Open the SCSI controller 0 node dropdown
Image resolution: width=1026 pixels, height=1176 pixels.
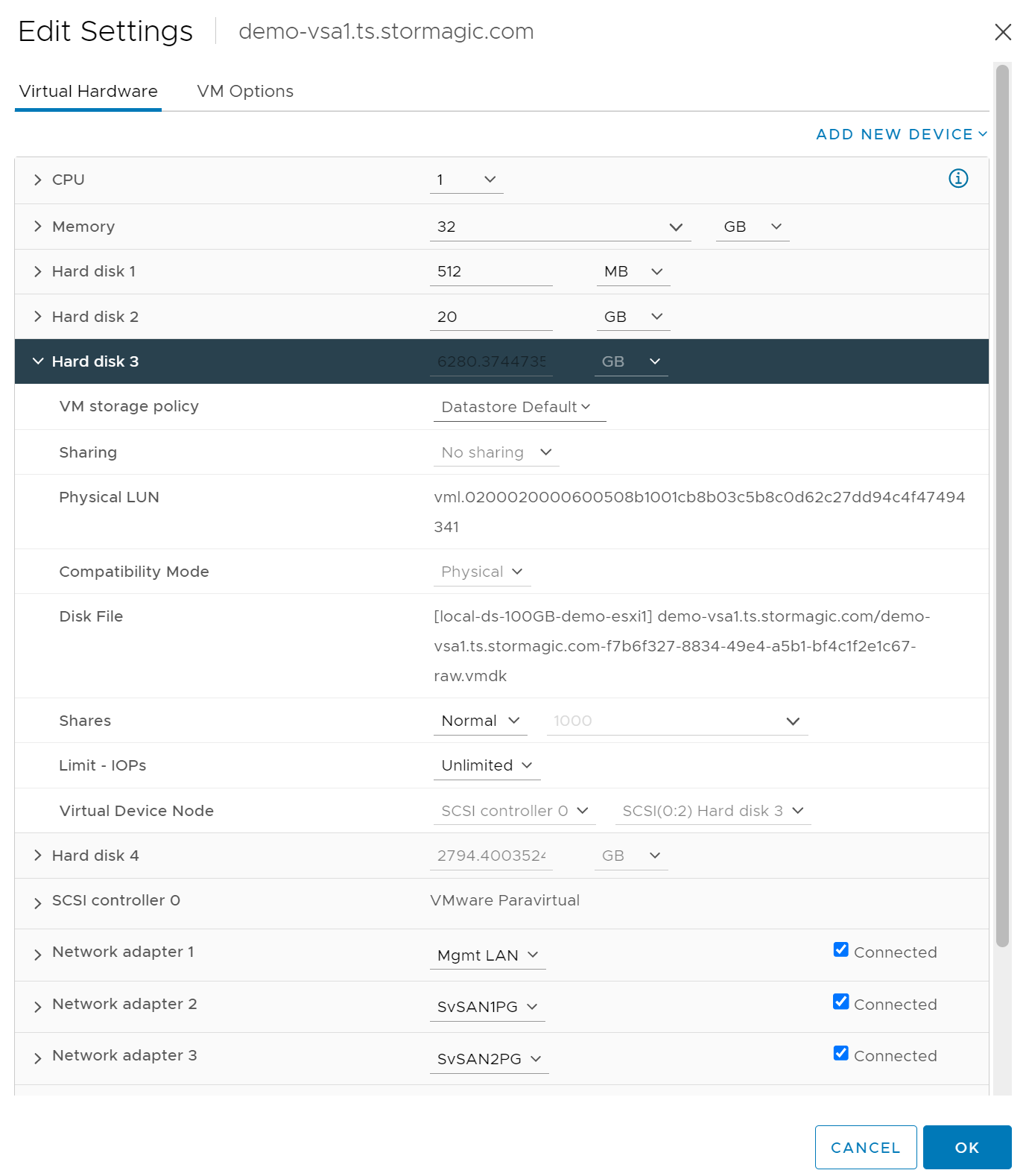pyautogui.click(x=515, y=811)
